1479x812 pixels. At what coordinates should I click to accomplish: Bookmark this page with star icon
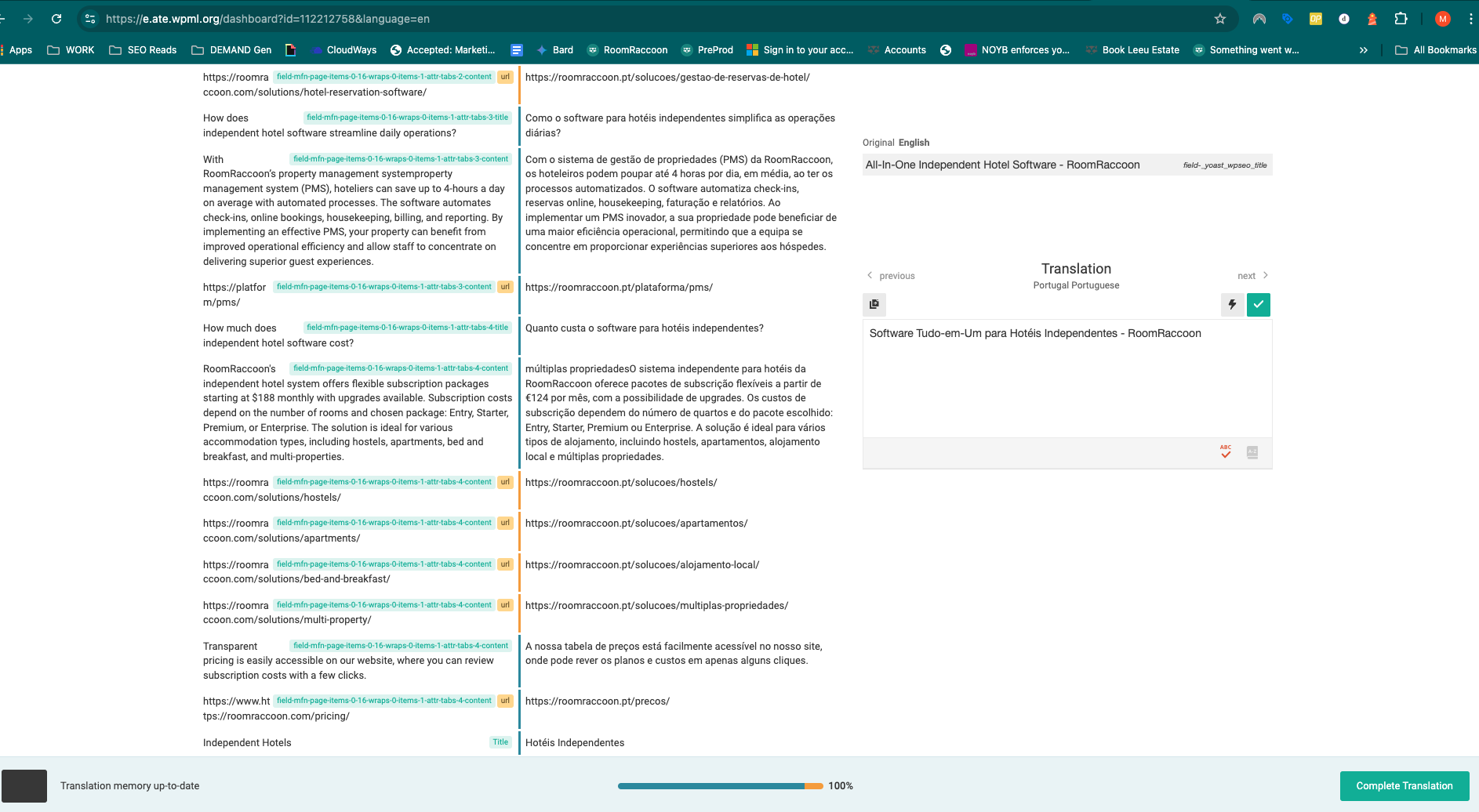1220,19
